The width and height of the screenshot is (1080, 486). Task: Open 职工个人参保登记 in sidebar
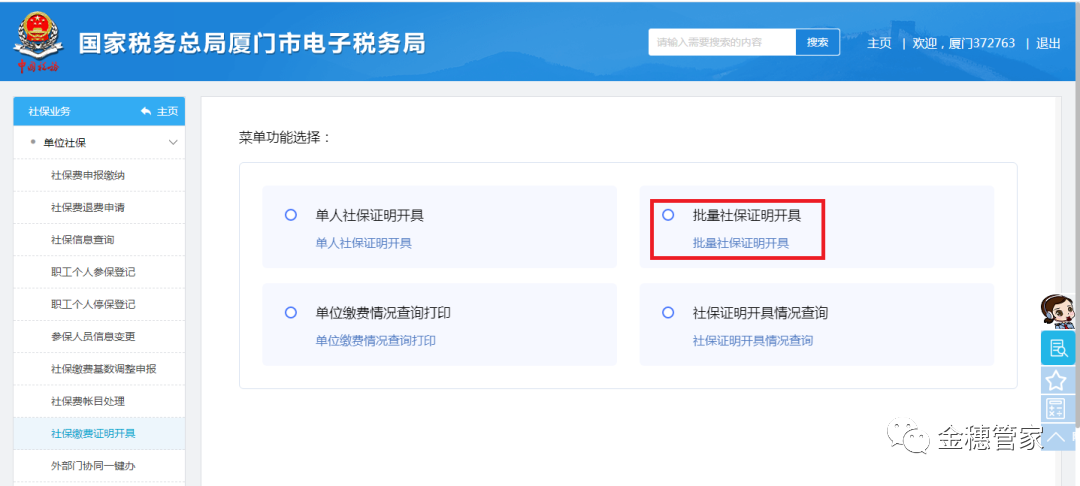tap(99, 273)
